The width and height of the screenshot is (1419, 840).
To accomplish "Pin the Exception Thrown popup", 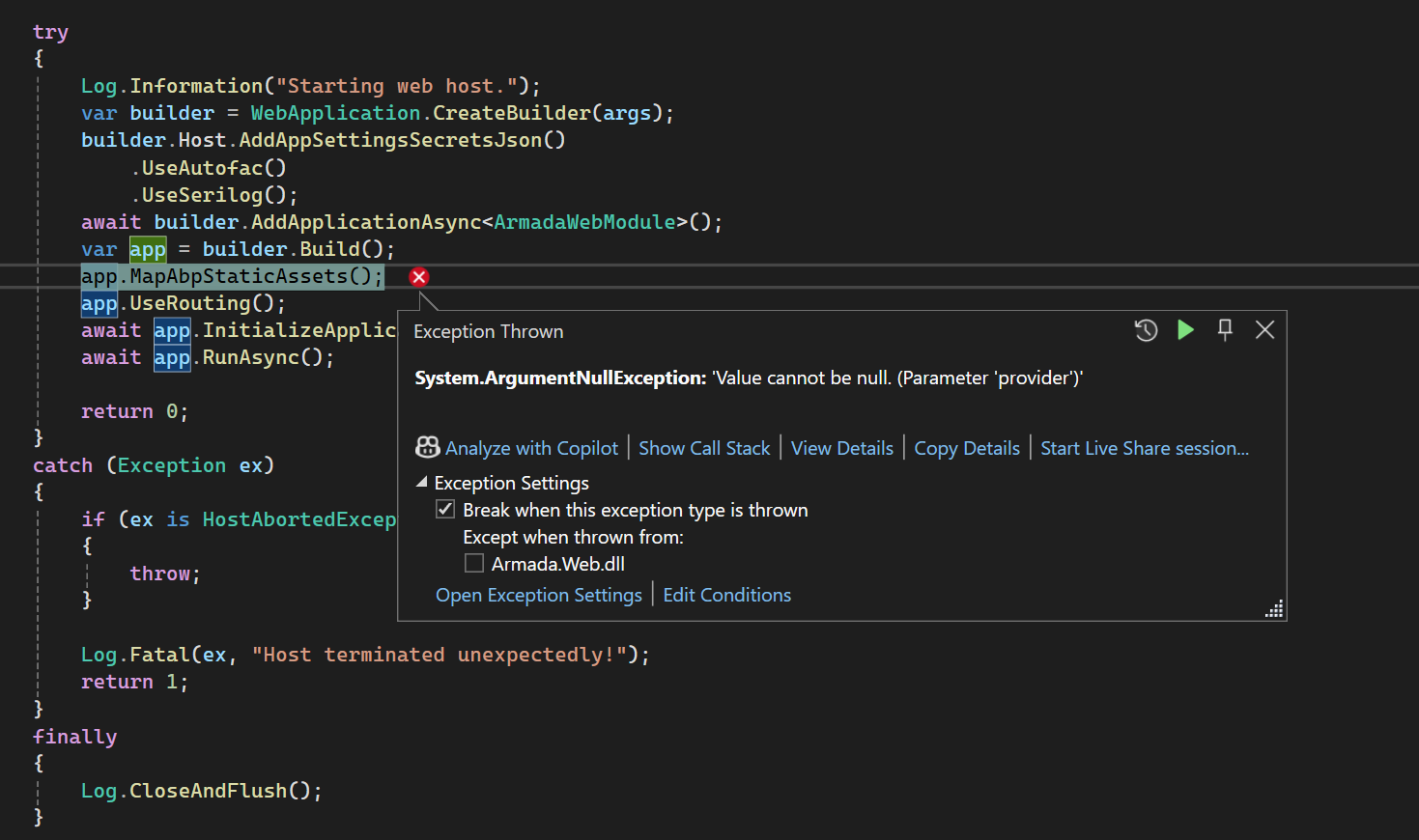I will pos(1225,330).
